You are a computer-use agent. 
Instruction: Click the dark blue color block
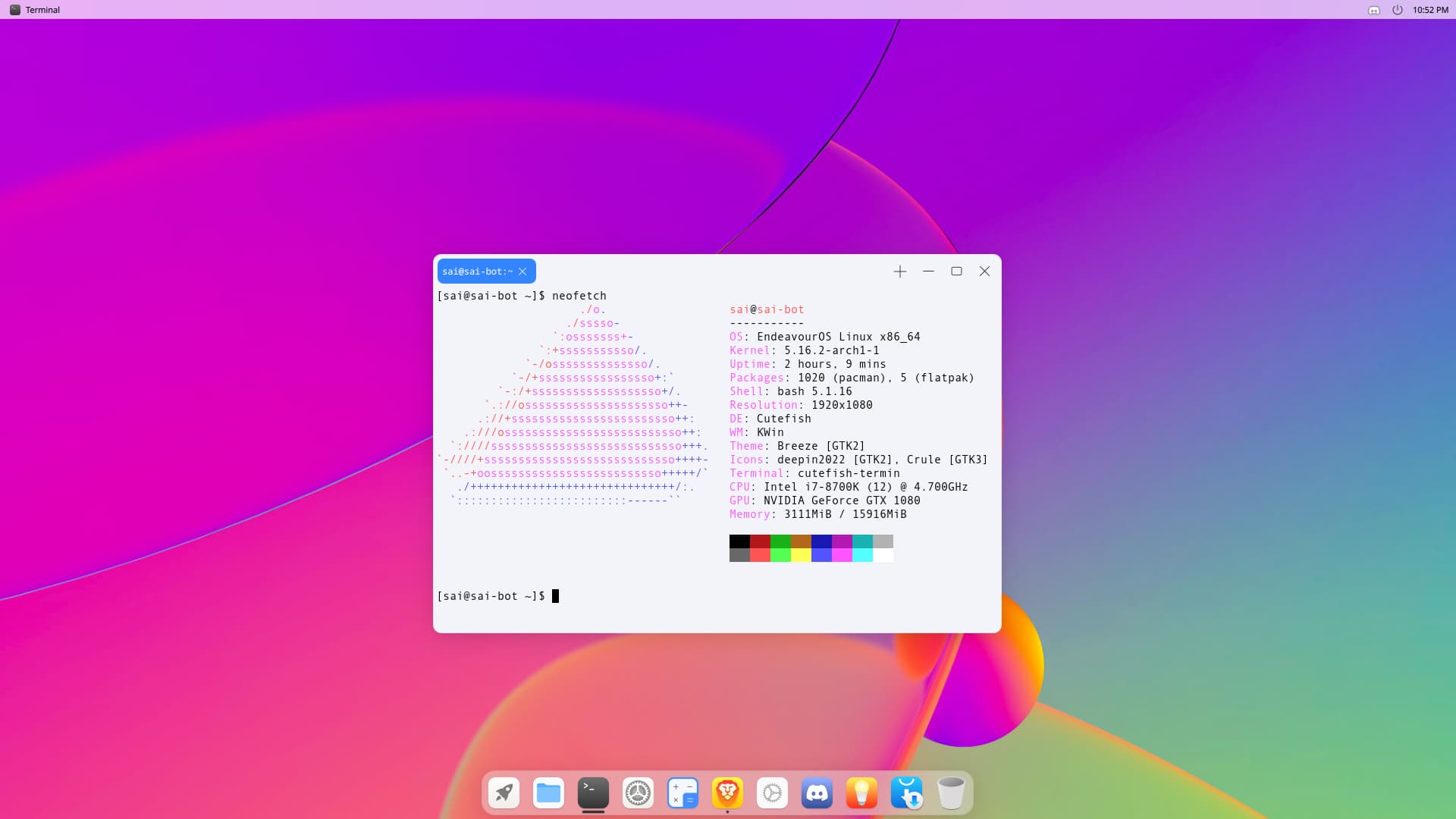(821, 541)
